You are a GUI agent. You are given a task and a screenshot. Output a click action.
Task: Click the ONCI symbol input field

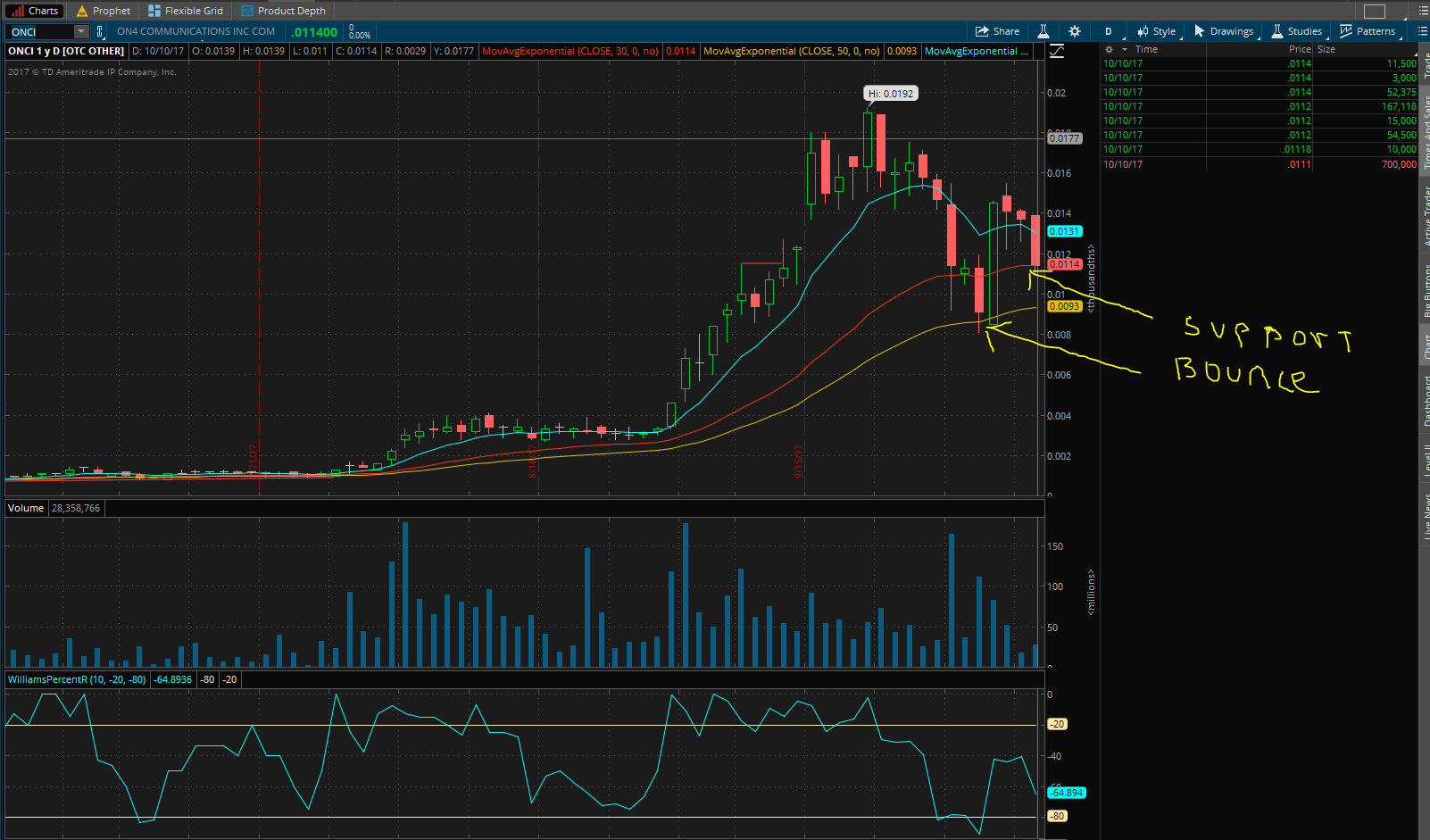coord(40,32)
